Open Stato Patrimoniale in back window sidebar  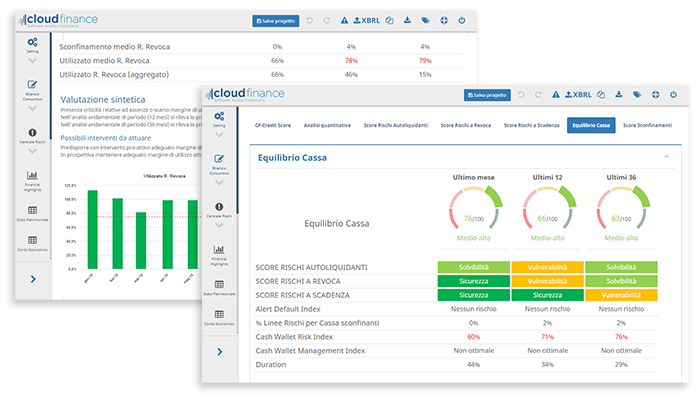(x=33, y=213)
